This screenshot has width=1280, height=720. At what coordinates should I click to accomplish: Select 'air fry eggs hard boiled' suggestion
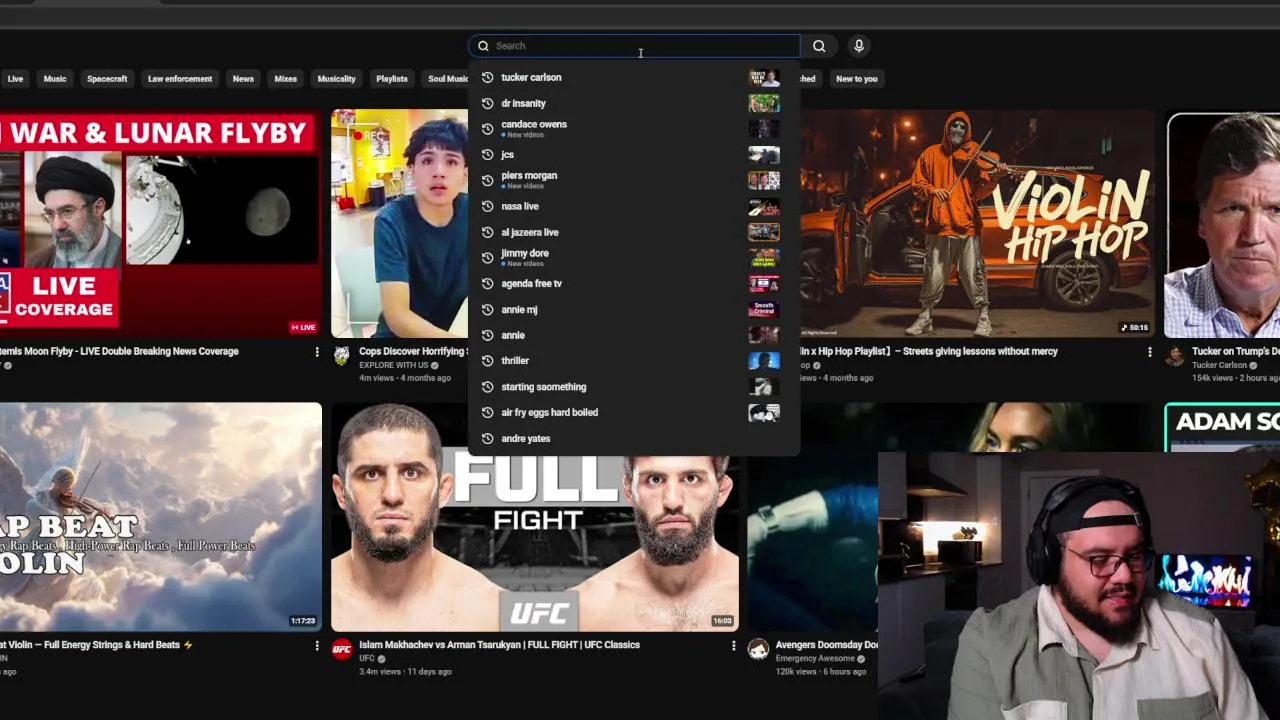(634, 413)
